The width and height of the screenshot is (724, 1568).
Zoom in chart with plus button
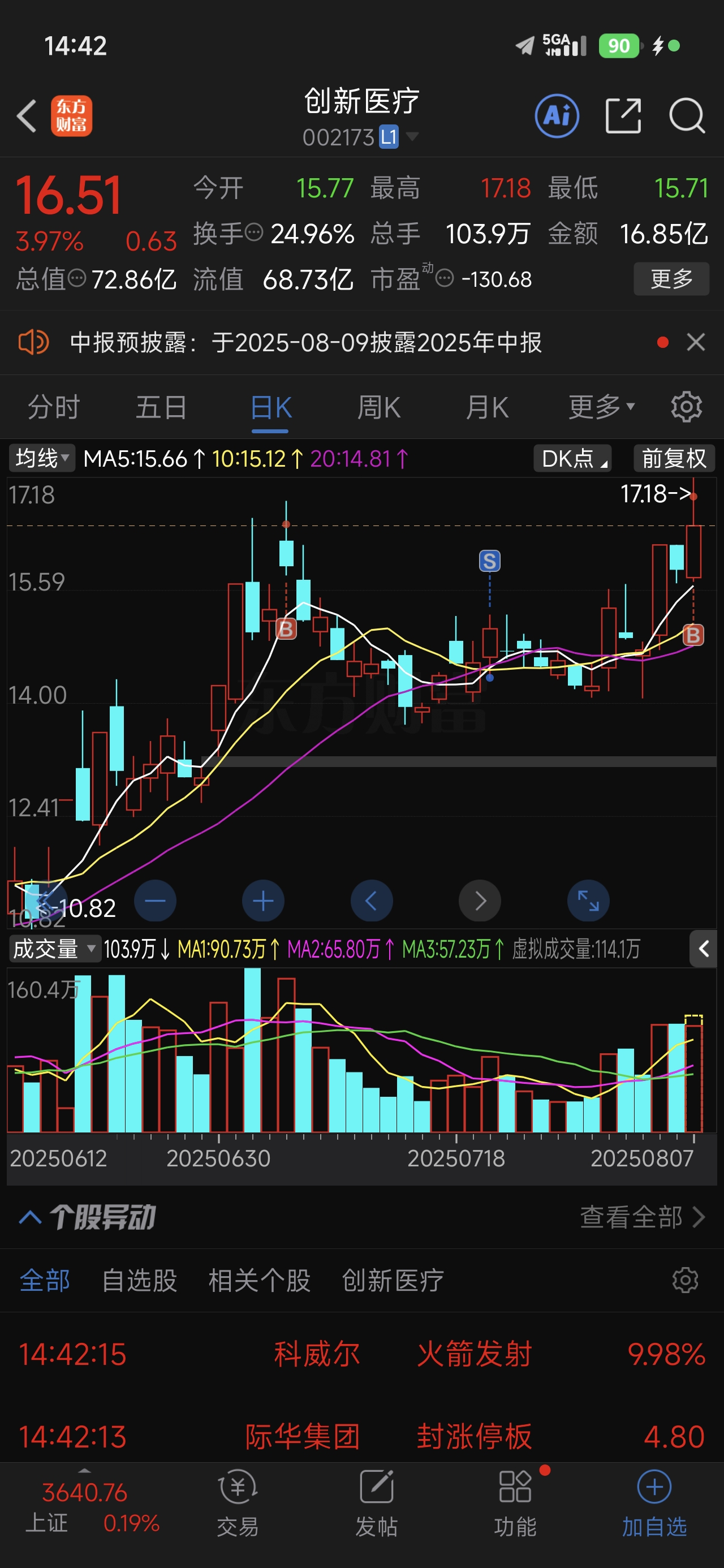pyautogui.click(x=263, y=901)
